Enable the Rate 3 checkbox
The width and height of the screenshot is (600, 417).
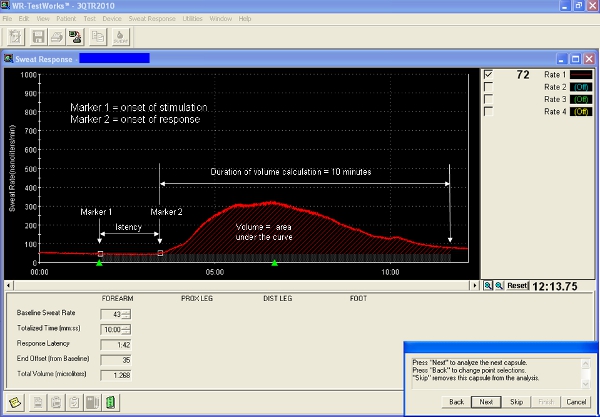488,99
